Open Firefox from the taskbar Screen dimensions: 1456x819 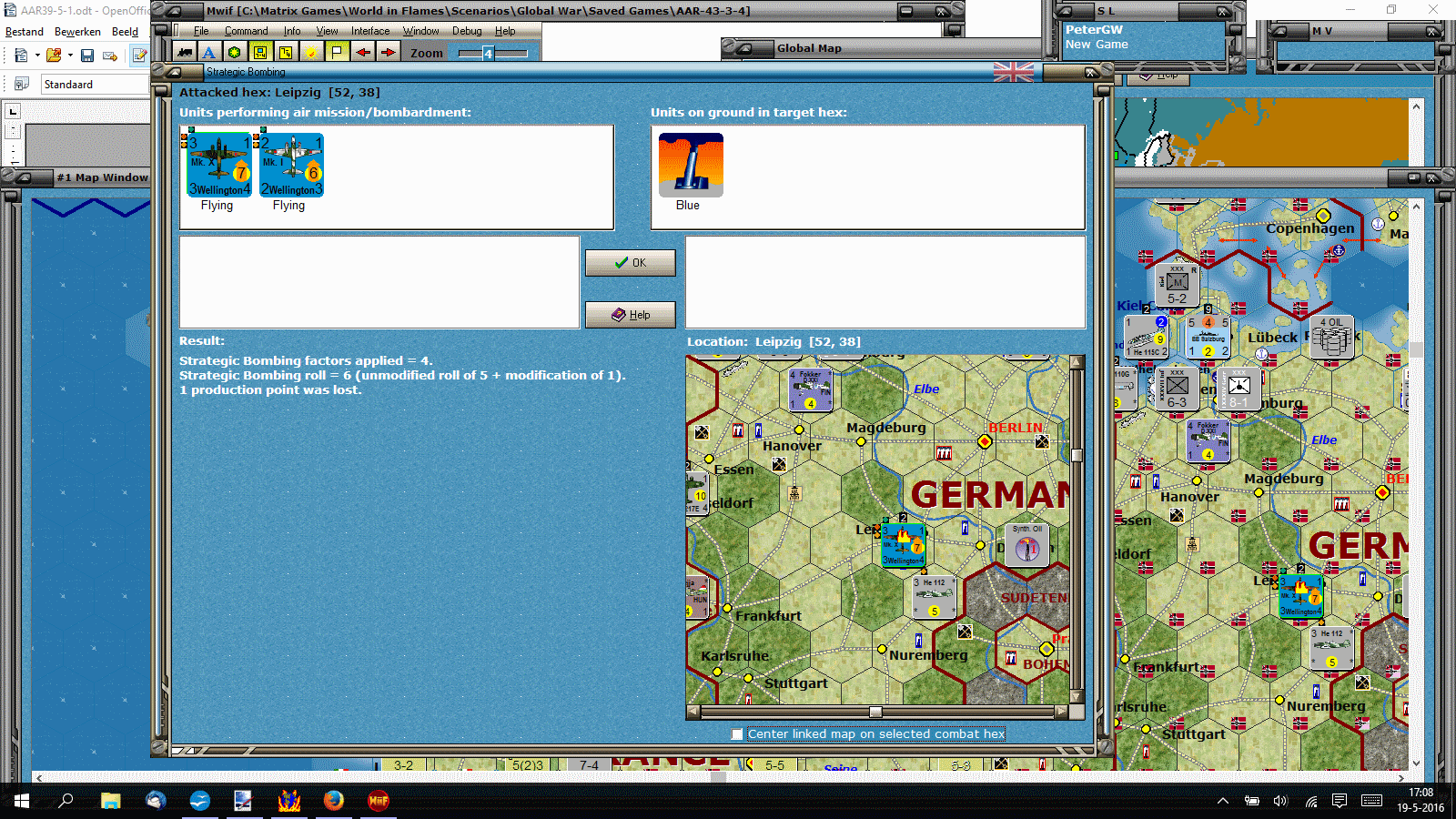coord(334,801)
